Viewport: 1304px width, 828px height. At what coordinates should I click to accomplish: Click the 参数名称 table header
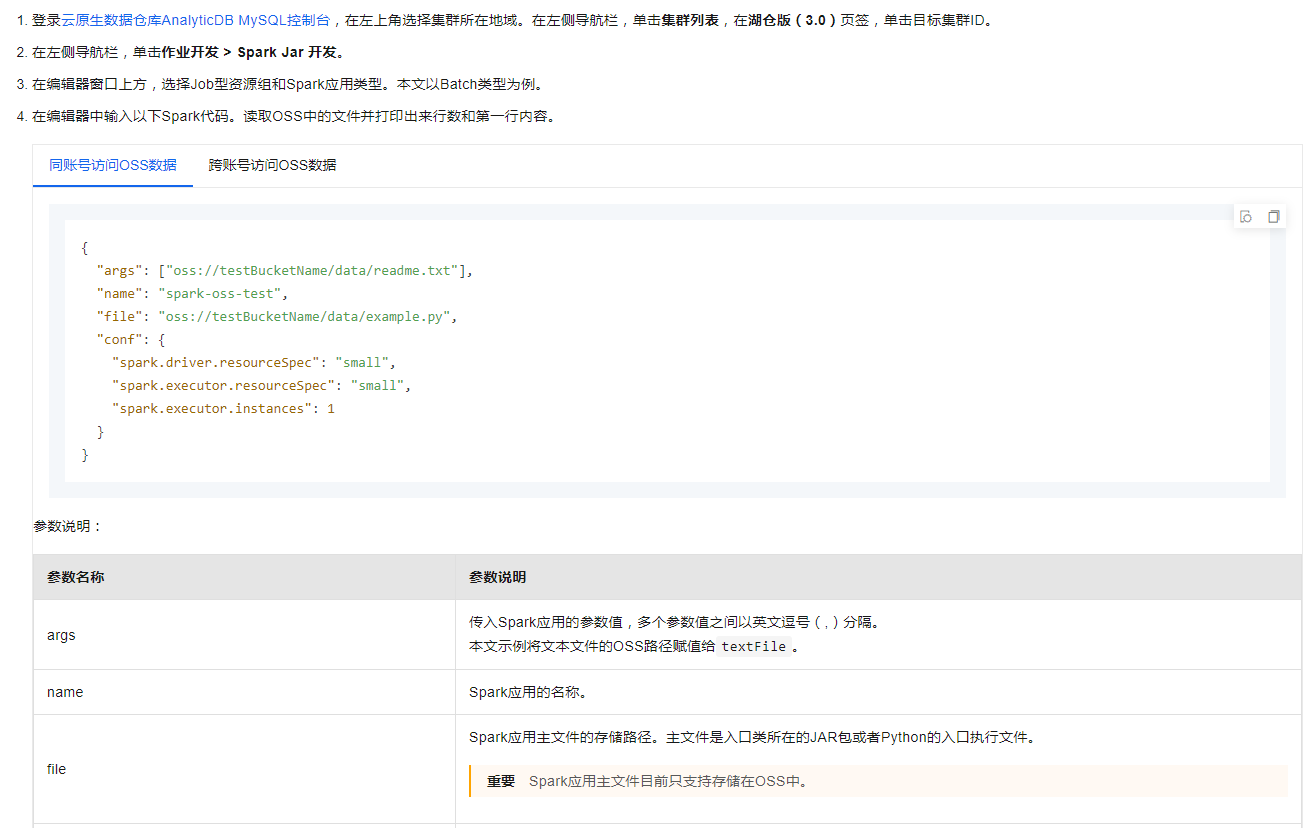(x=244, y=577)
